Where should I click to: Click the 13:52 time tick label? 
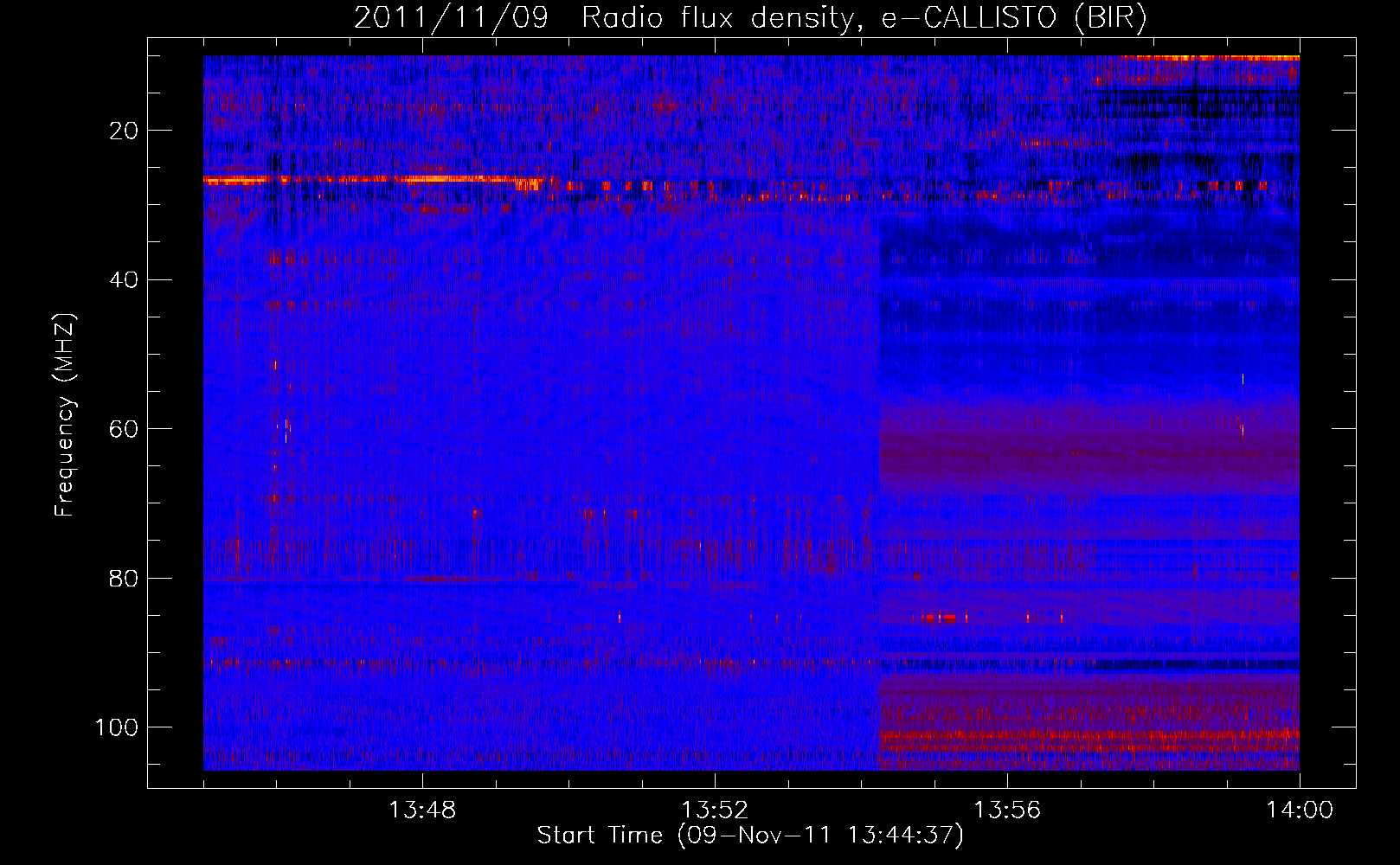[x=715, y=811]
